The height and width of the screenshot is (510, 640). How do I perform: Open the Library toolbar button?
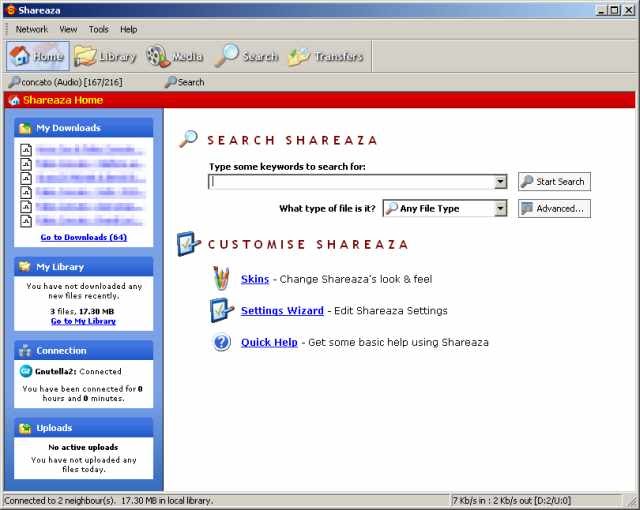coord(105,56)
